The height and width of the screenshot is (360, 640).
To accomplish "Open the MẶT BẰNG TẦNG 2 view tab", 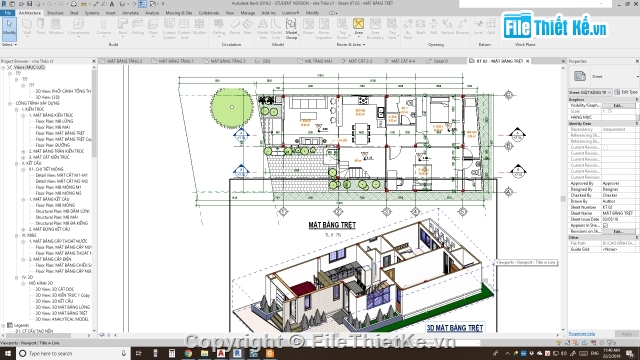I will point(124,61).
